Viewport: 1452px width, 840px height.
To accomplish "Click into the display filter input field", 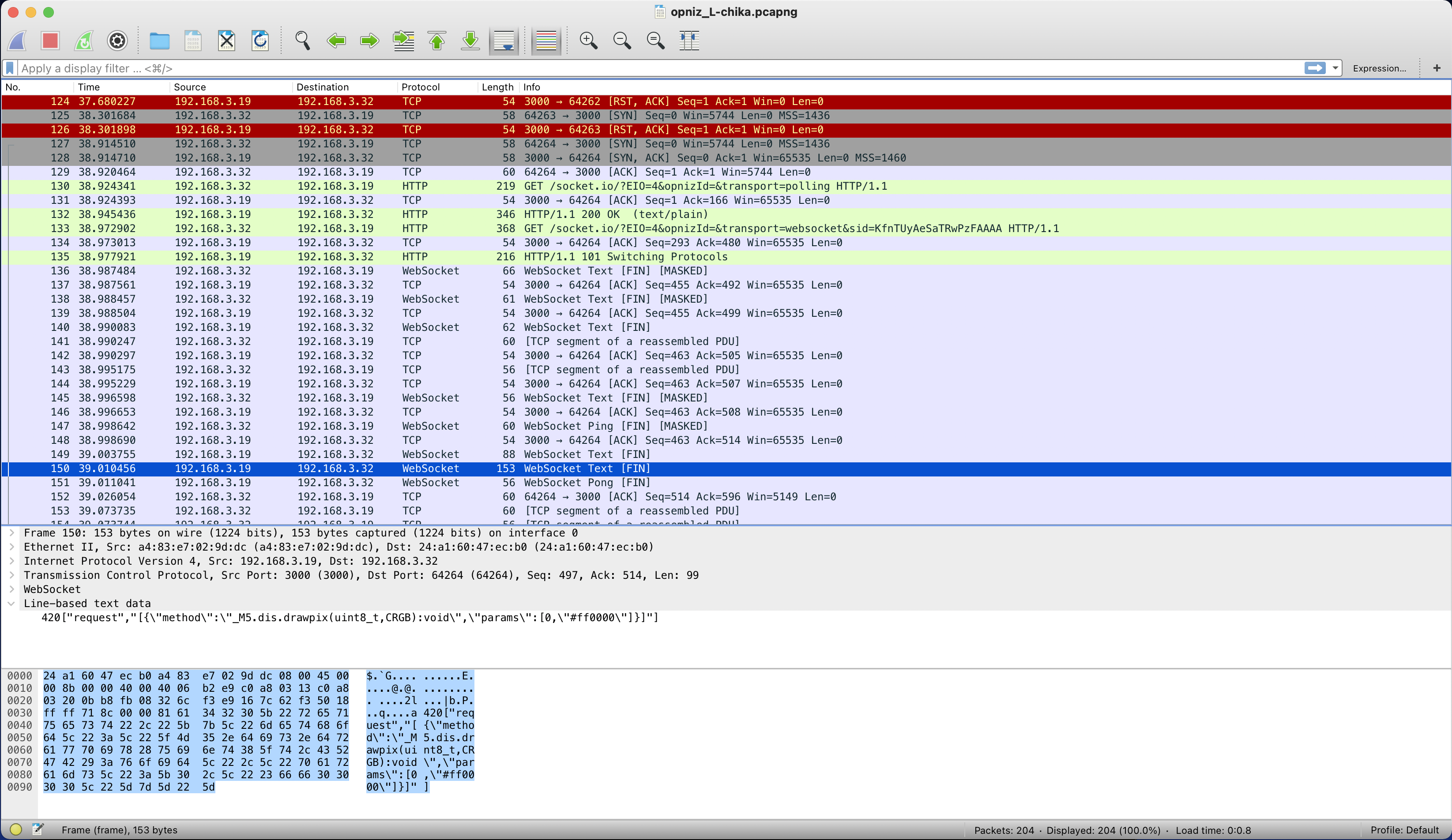I will tap(634, 68).
